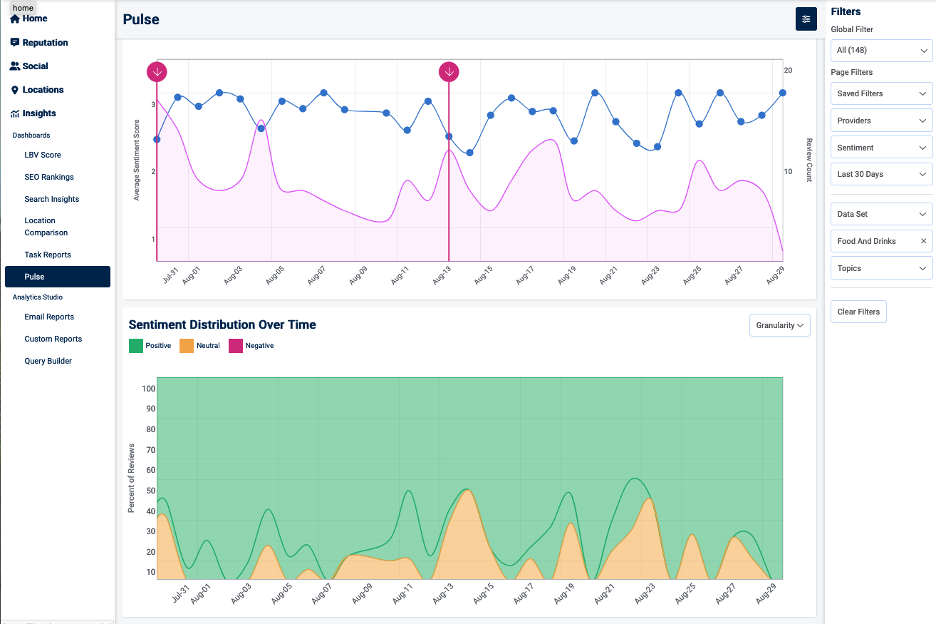Toggle the filters panel slider icon
This screenshot has height=624, width=936.
[806, 19]
